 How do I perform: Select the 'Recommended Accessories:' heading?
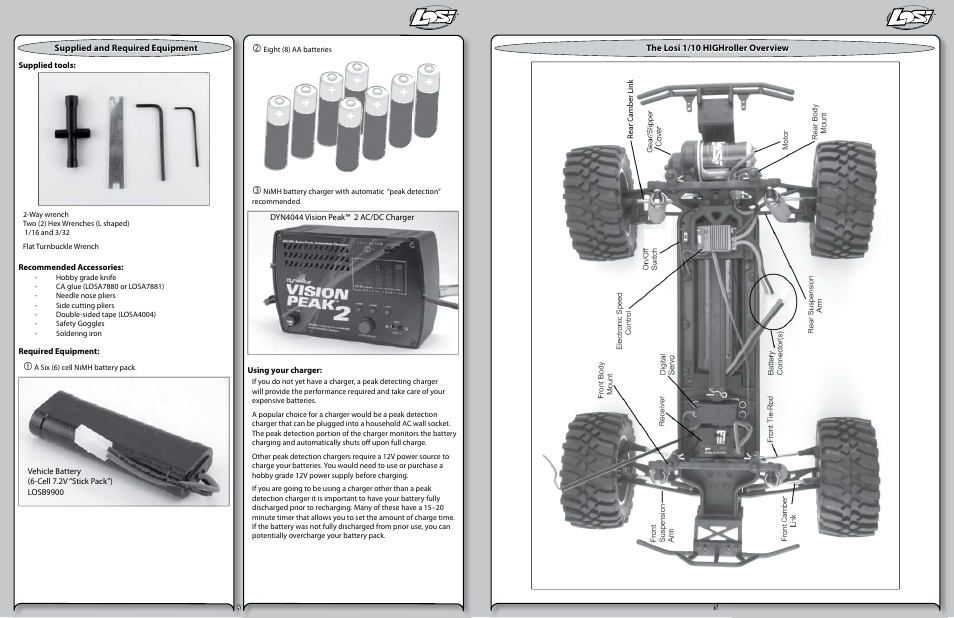coord(71,267)
